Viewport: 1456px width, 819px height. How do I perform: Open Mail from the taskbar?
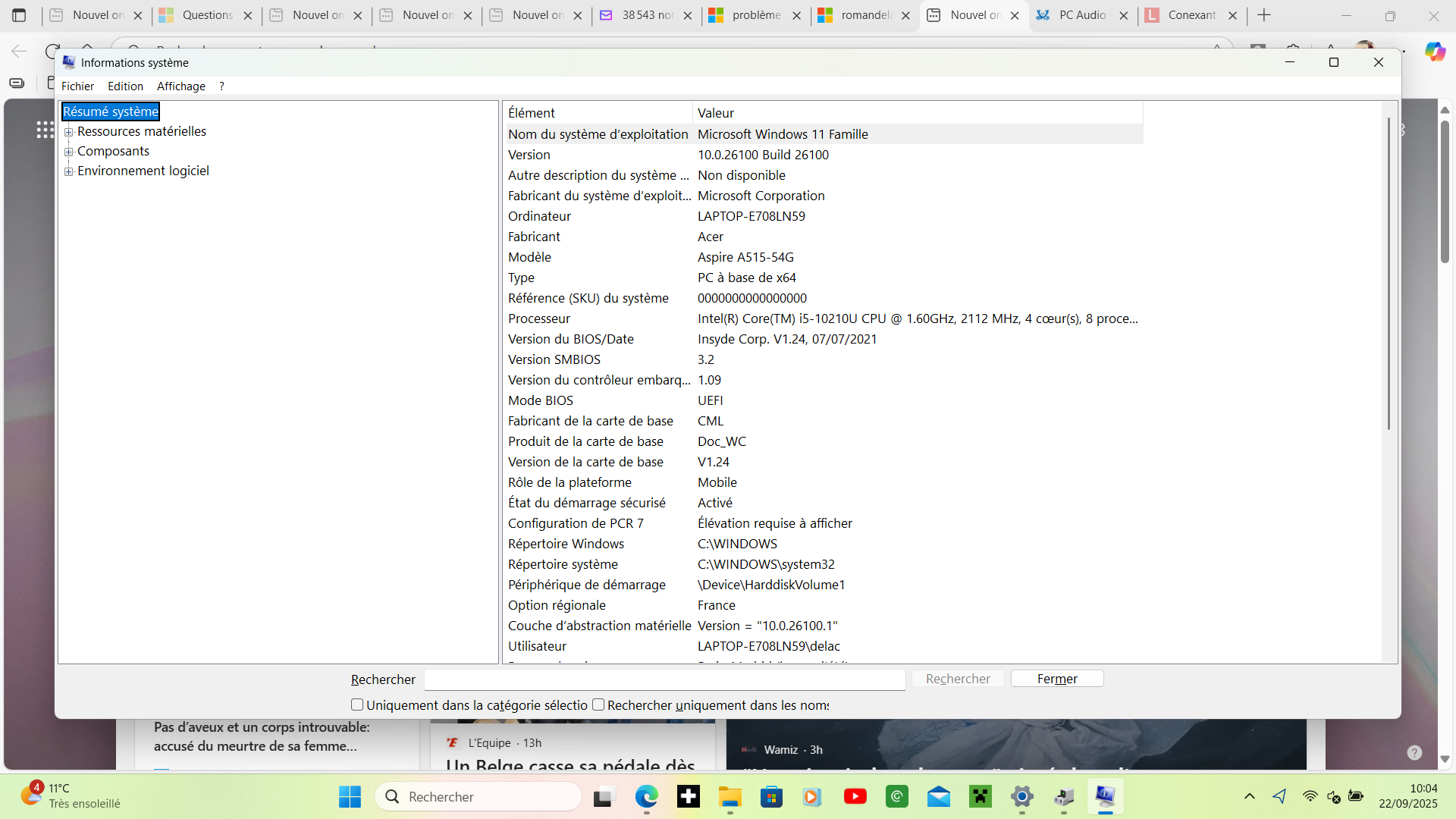939,796
